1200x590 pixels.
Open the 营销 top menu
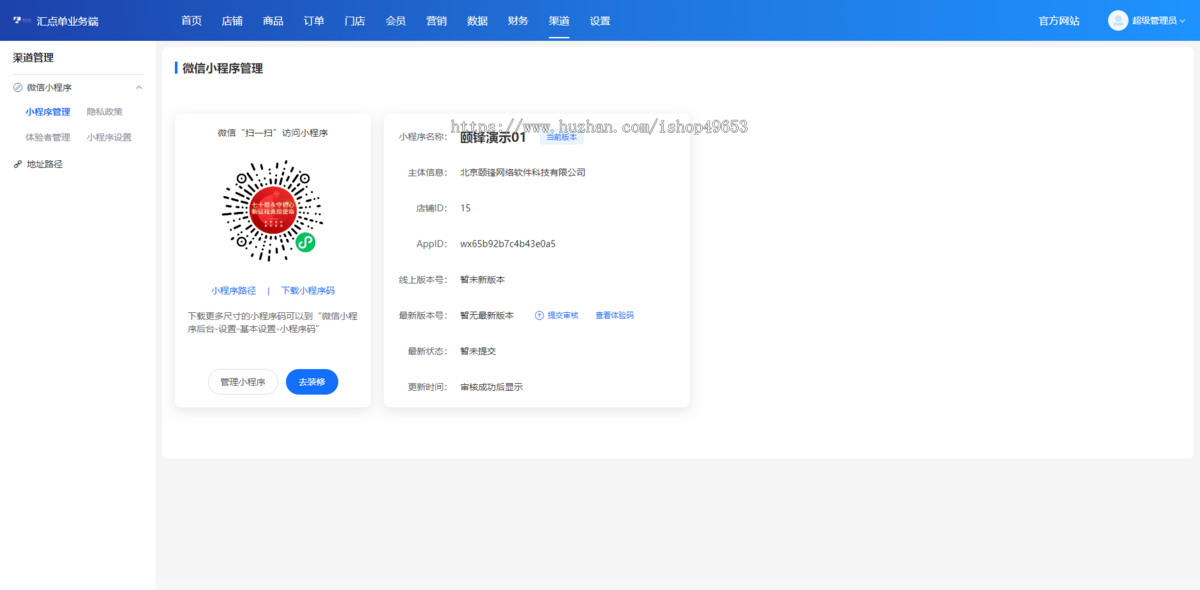436,20
